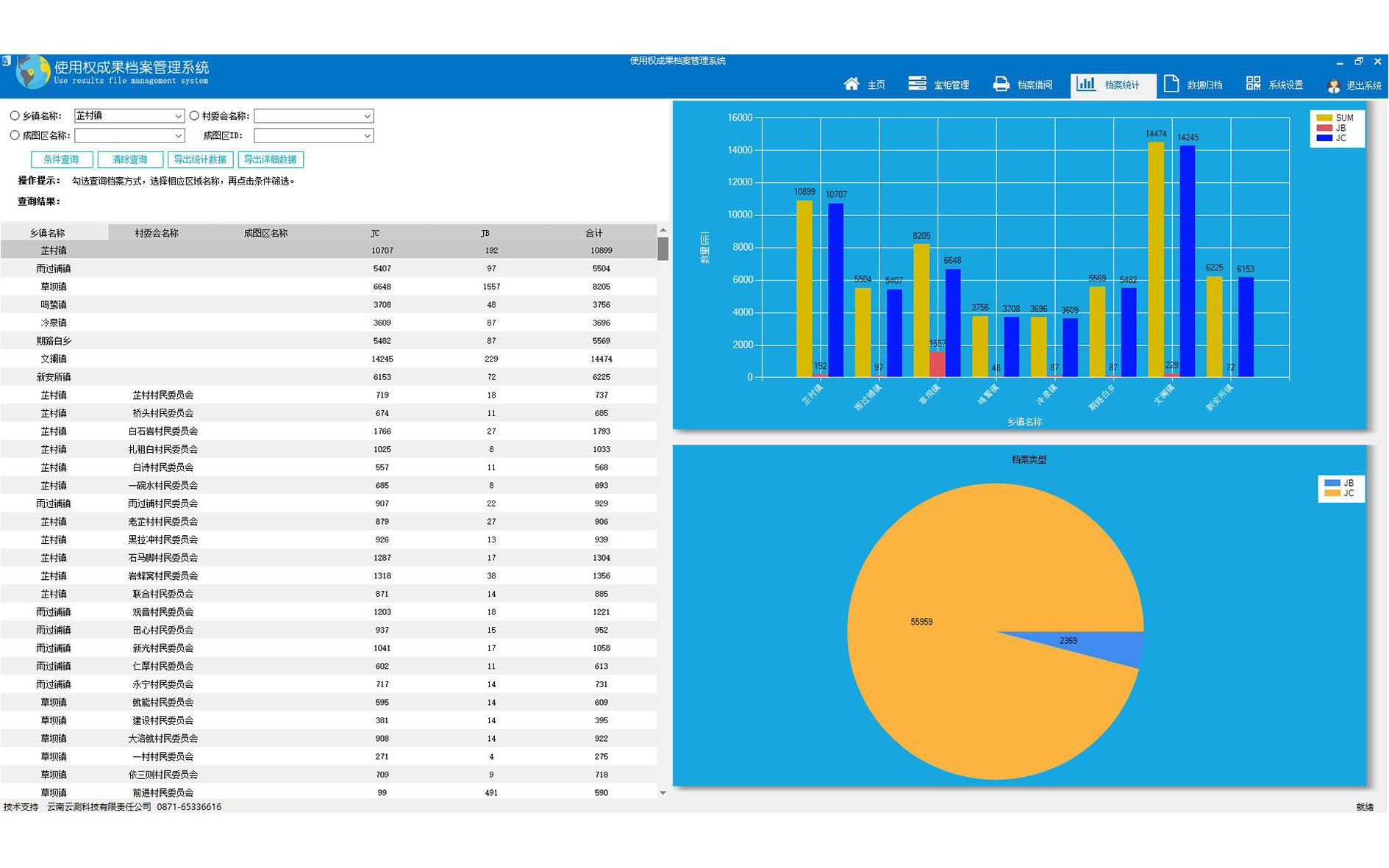
Task: Click the globe application logo
Action: point(33,72)
